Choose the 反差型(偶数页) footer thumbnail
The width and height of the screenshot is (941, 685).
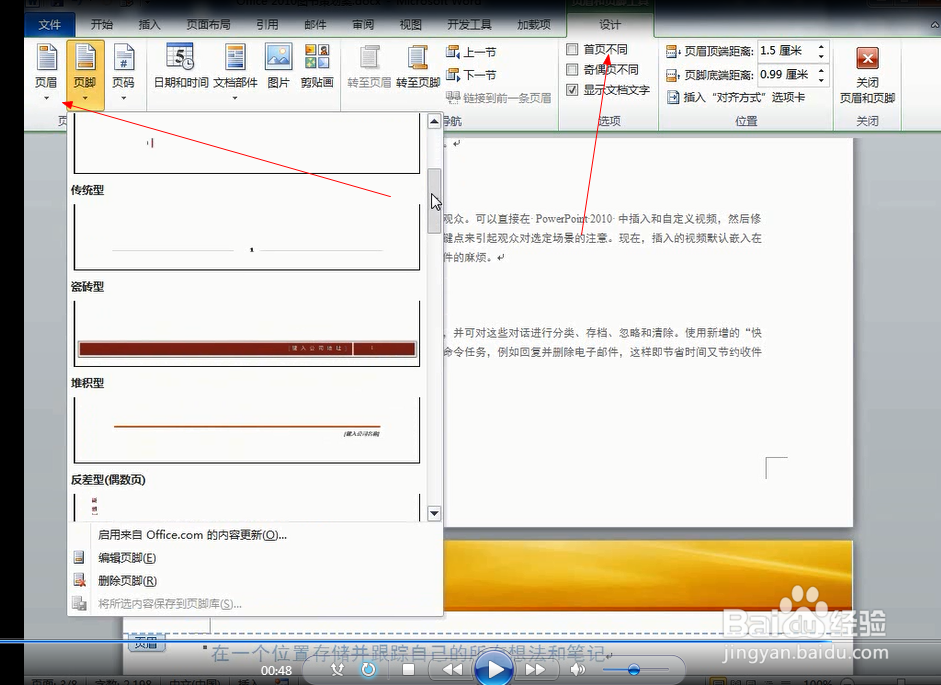[x=247, y=507]
